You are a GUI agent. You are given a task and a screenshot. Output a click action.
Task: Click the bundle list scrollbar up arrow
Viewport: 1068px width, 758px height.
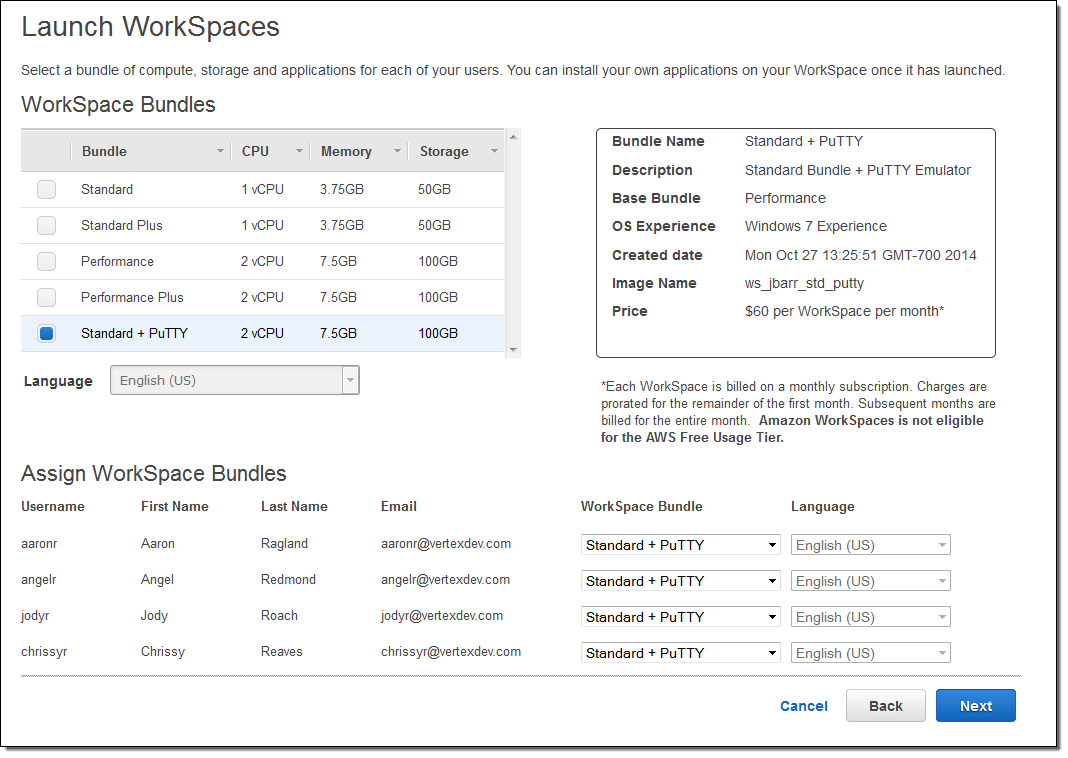pos(514,137)
